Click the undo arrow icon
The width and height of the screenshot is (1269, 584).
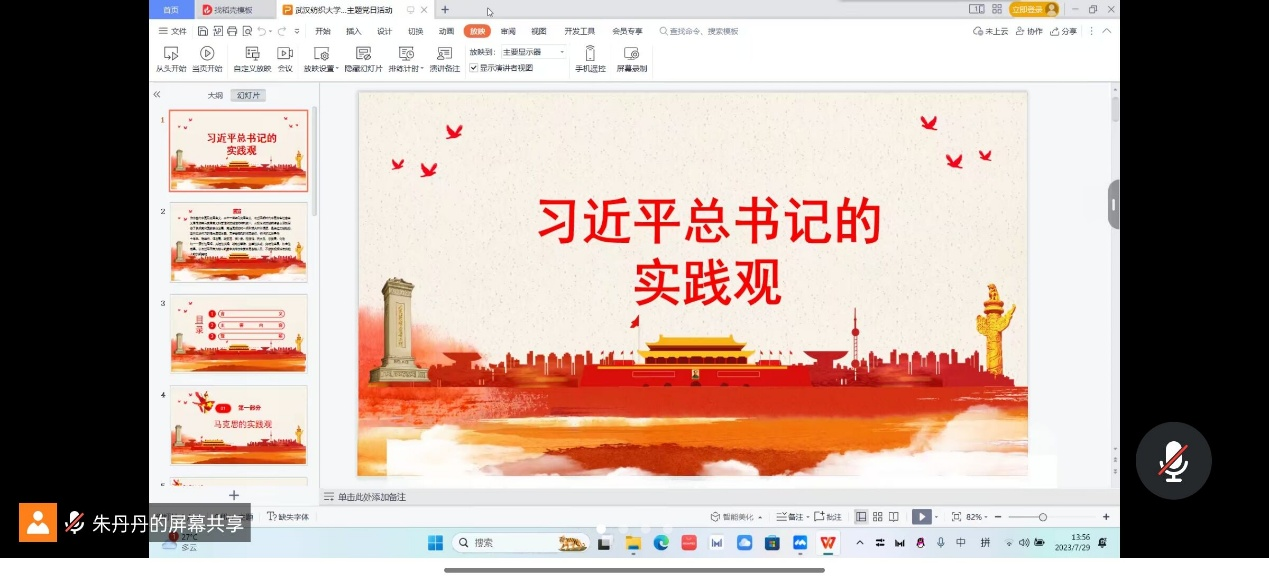point(261,31)
